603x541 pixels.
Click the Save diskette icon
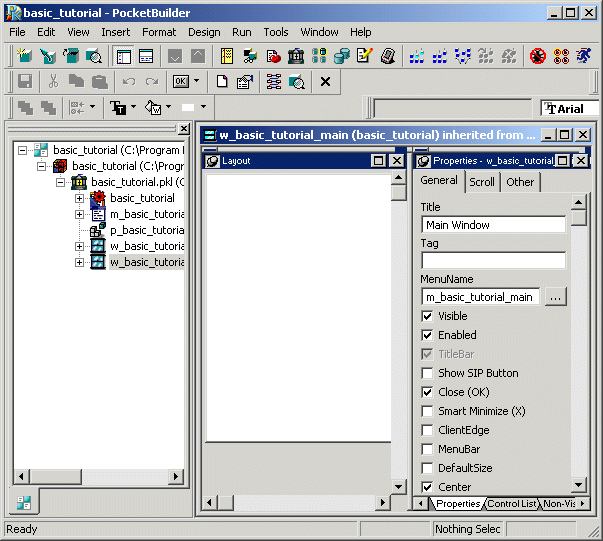[25, 82]
